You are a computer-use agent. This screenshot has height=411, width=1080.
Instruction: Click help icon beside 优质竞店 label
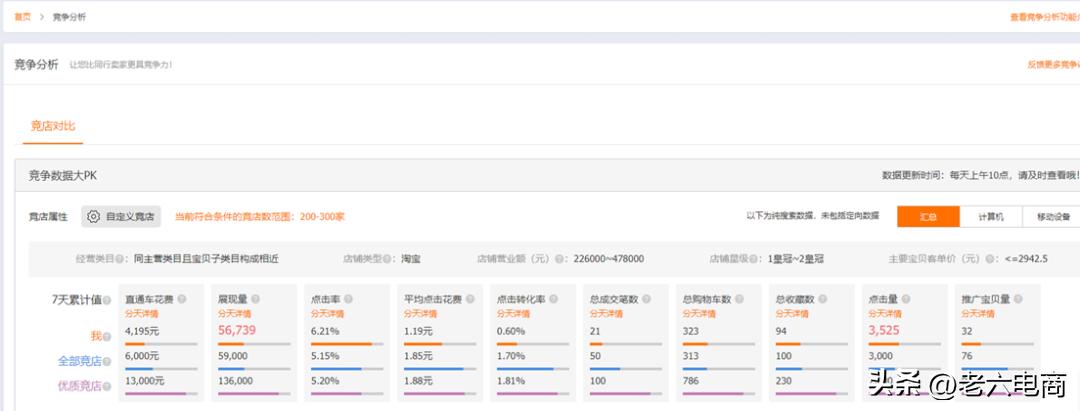click(107, 386)
